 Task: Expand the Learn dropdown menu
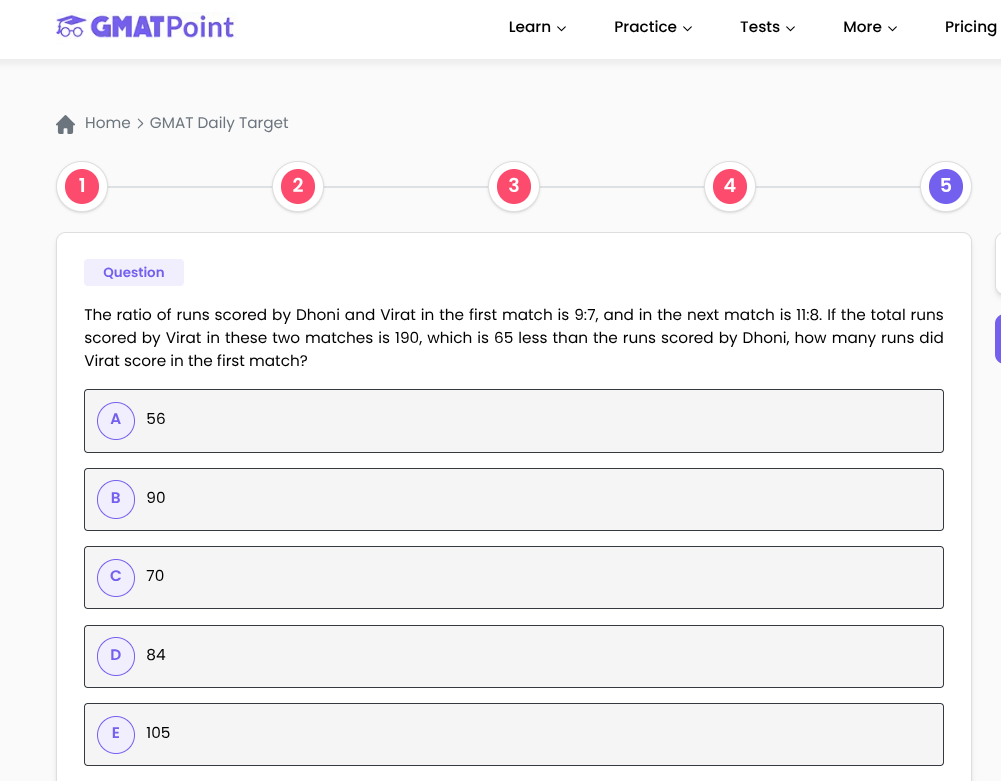click(537, 27)
